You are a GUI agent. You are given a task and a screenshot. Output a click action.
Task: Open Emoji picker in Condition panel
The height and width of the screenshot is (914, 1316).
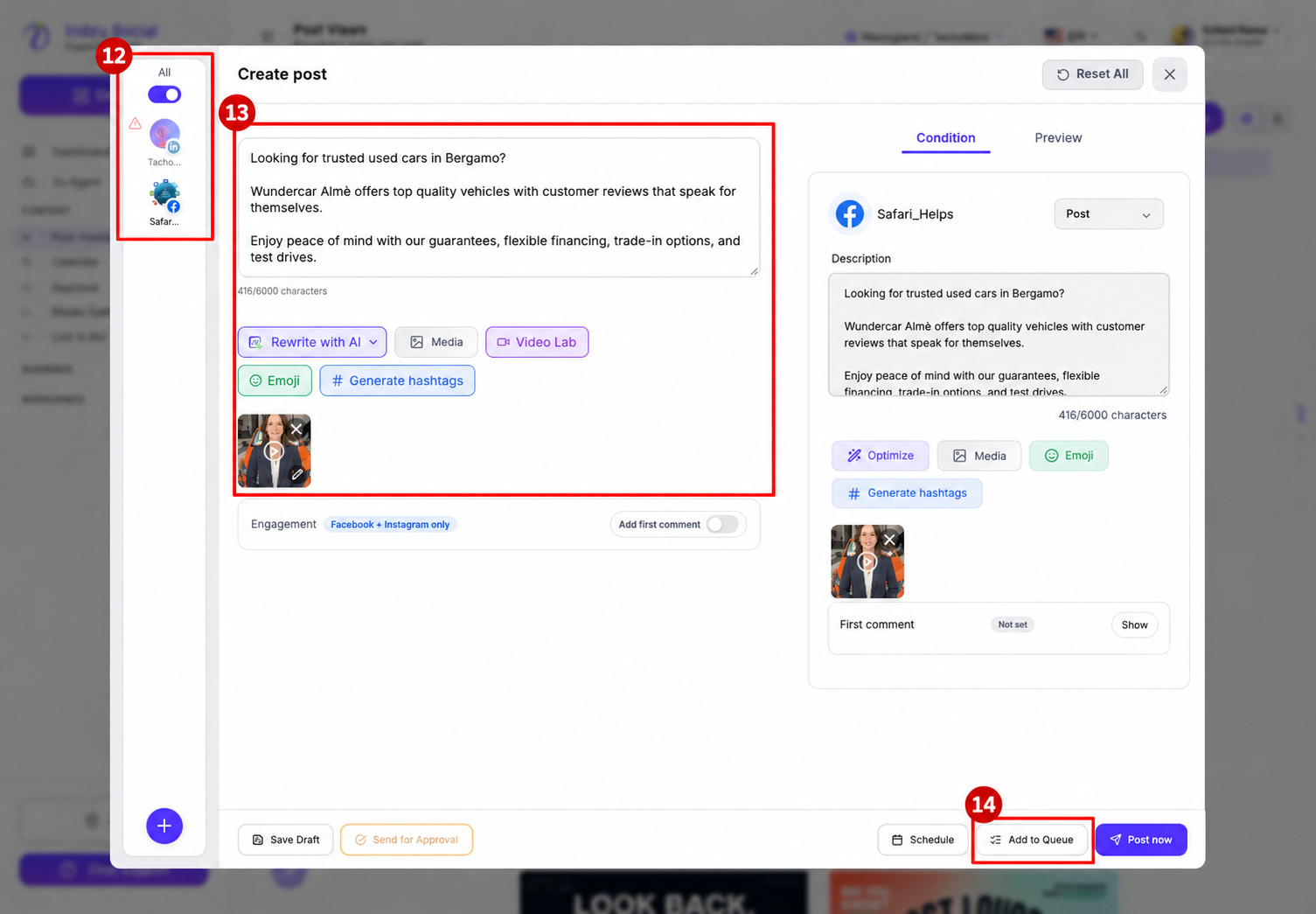1069,456
